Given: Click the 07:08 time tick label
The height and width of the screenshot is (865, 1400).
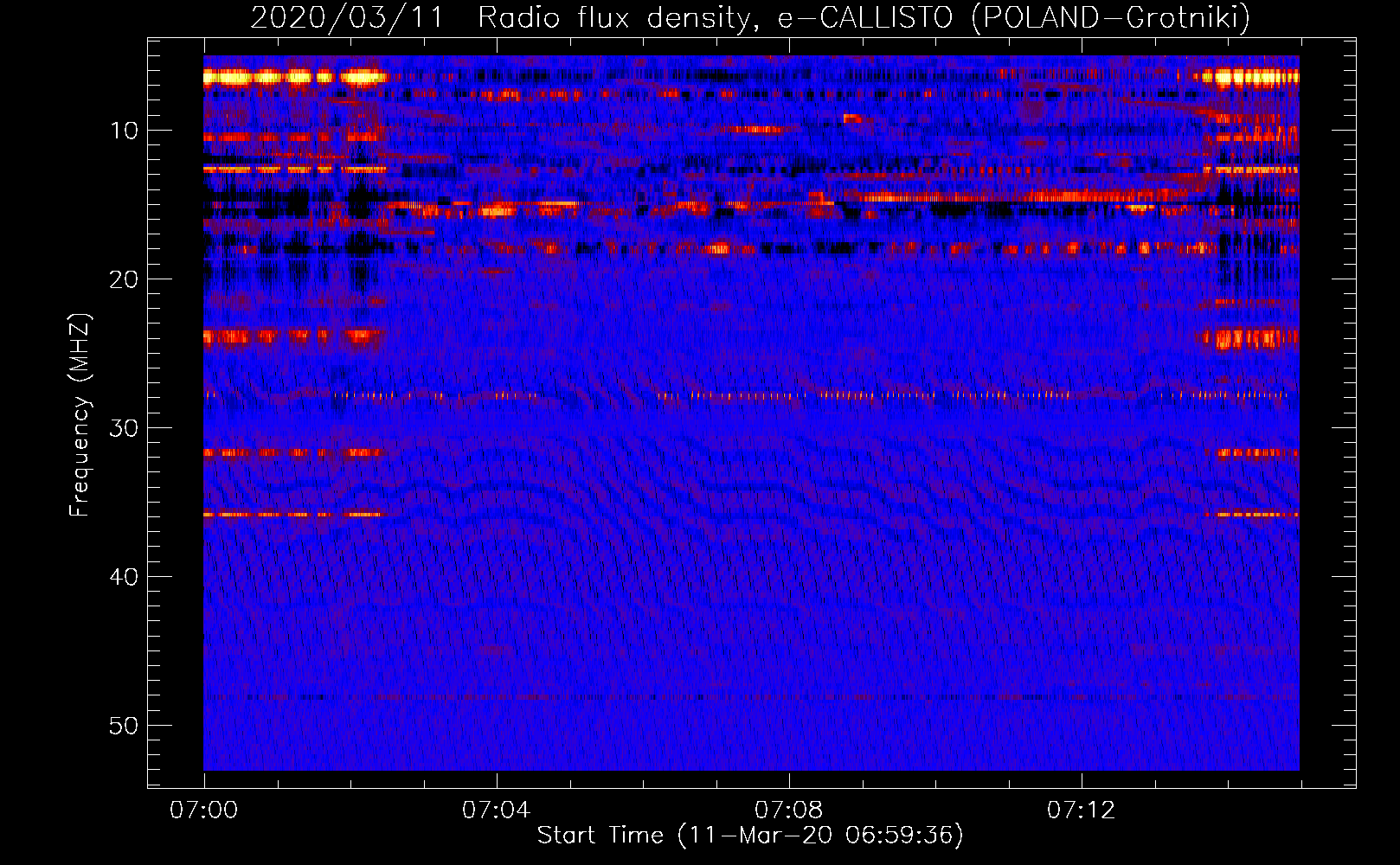Looking at the screenshot, I should [x=788, y=811].
